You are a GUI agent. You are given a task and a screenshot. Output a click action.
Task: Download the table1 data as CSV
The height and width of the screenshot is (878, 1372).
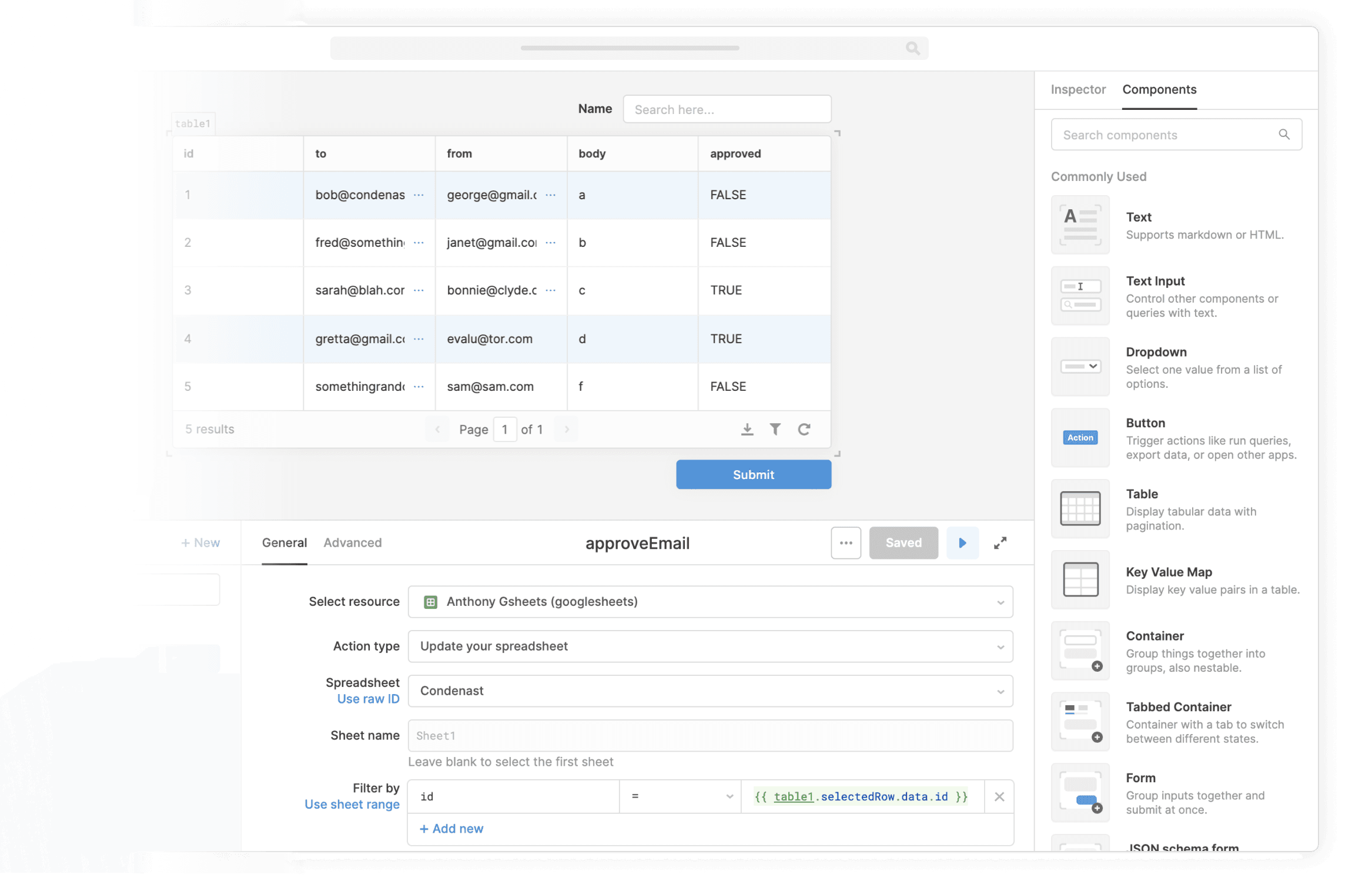[x=747, y=429]
